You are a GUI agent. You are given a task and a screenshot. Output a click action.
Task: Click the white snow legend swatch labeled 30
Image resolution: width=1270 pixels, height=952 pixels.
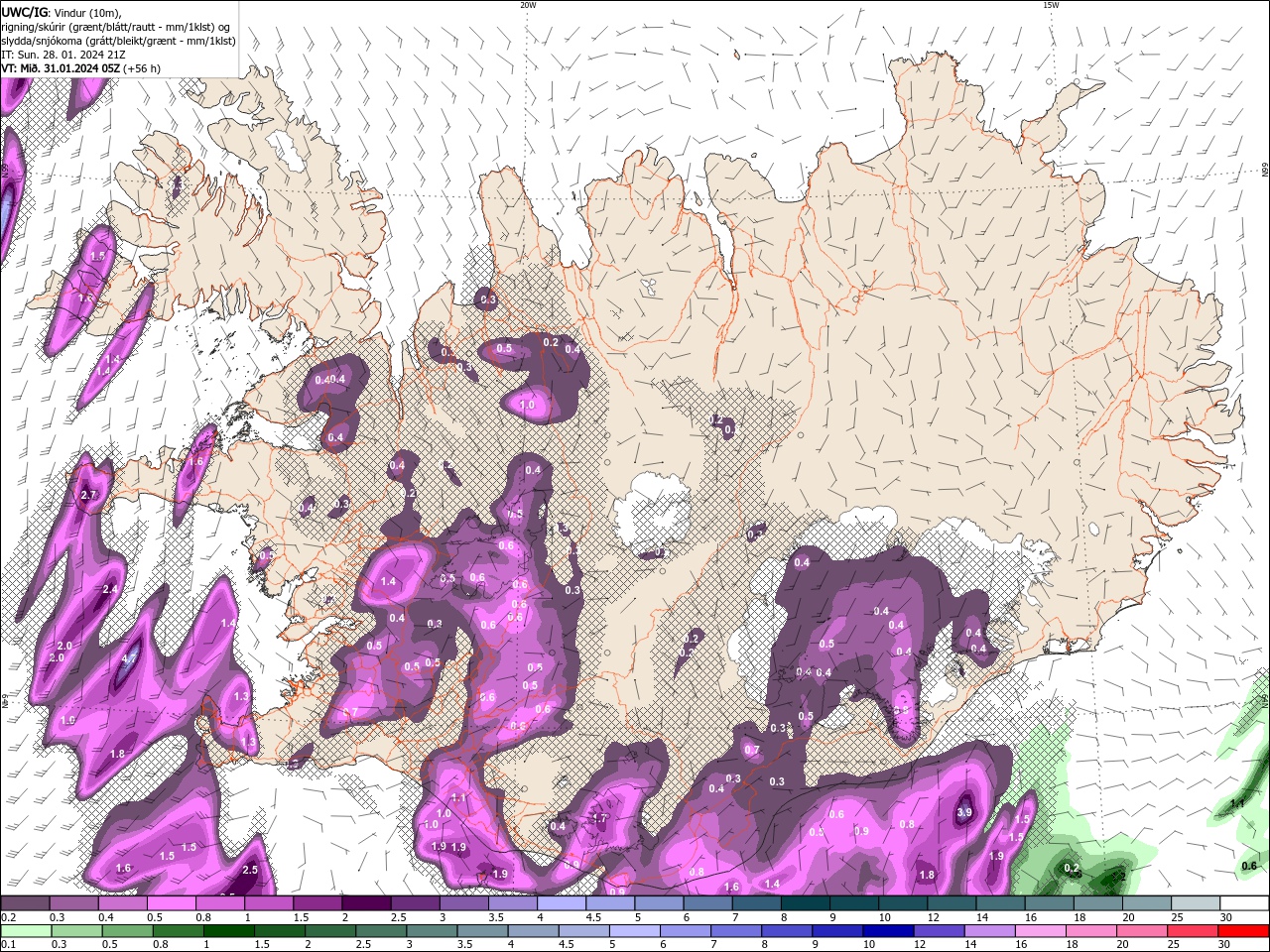point(1245,903)
